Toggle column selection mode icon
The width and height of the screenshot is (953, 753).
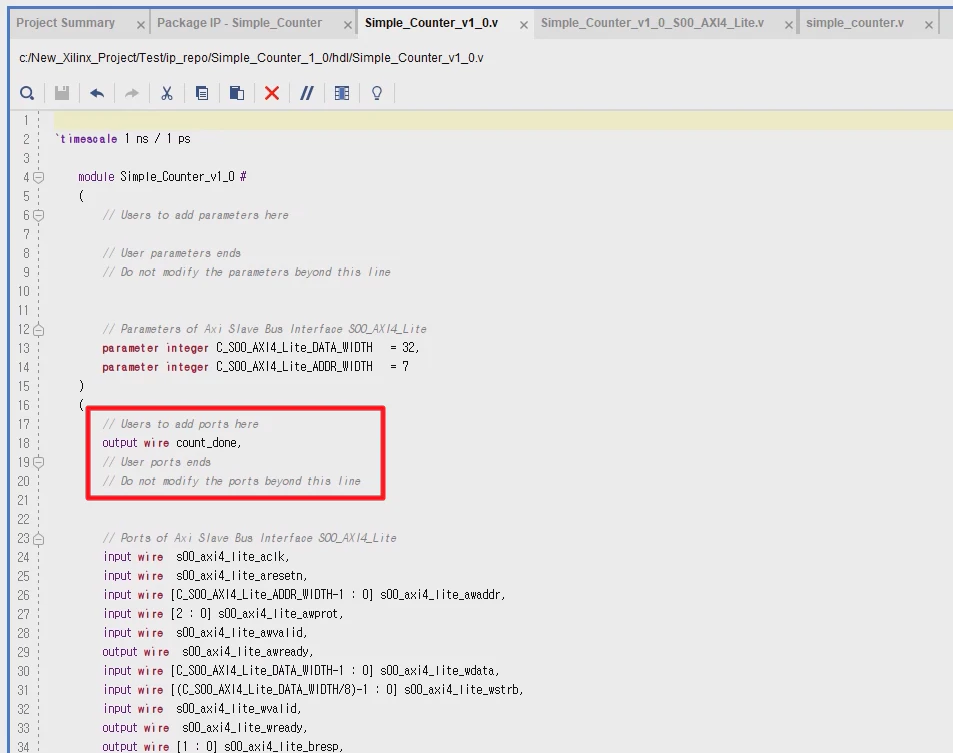click(342, 93)
